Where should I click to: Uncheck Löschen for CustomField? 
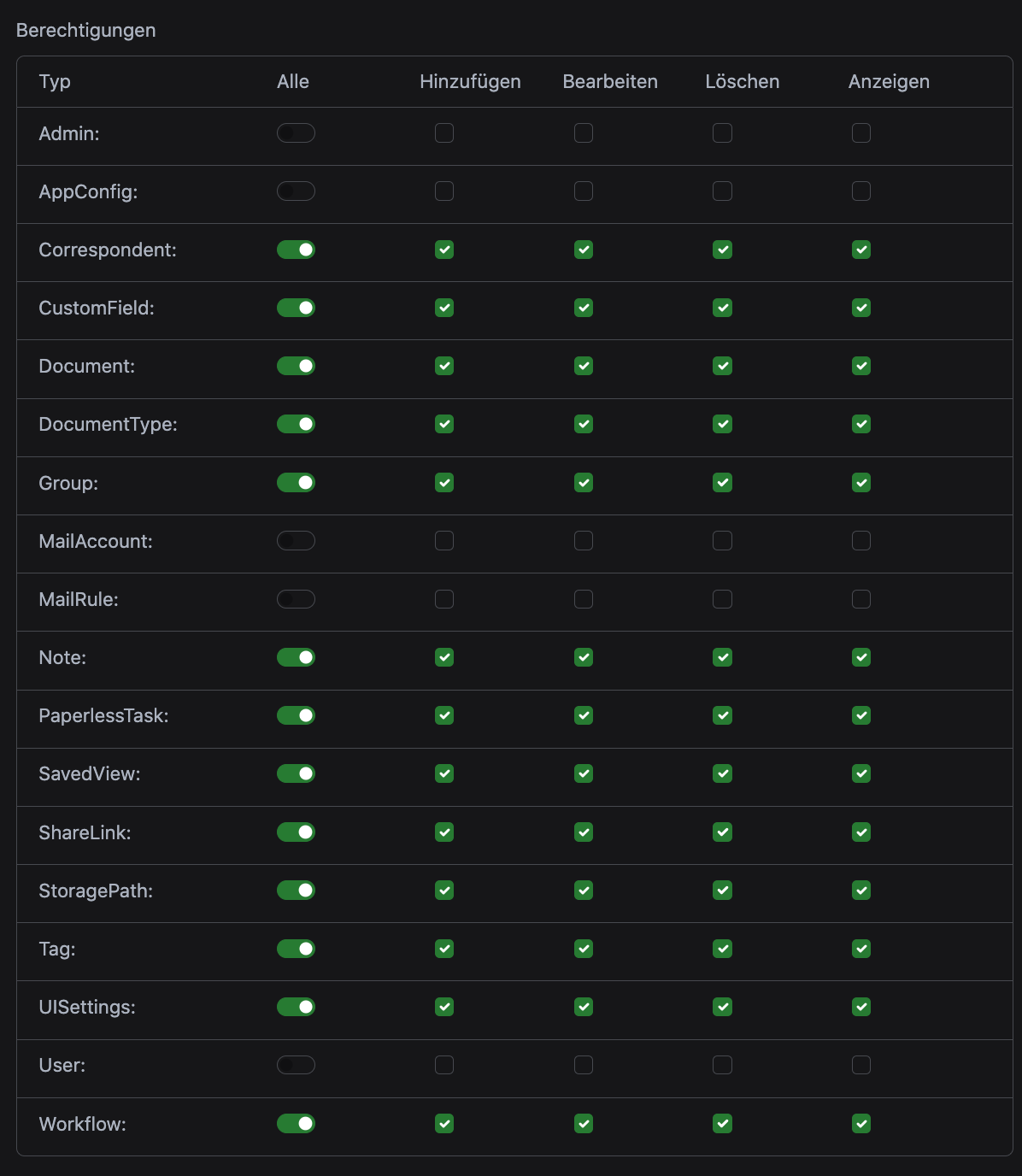point(723,308)
